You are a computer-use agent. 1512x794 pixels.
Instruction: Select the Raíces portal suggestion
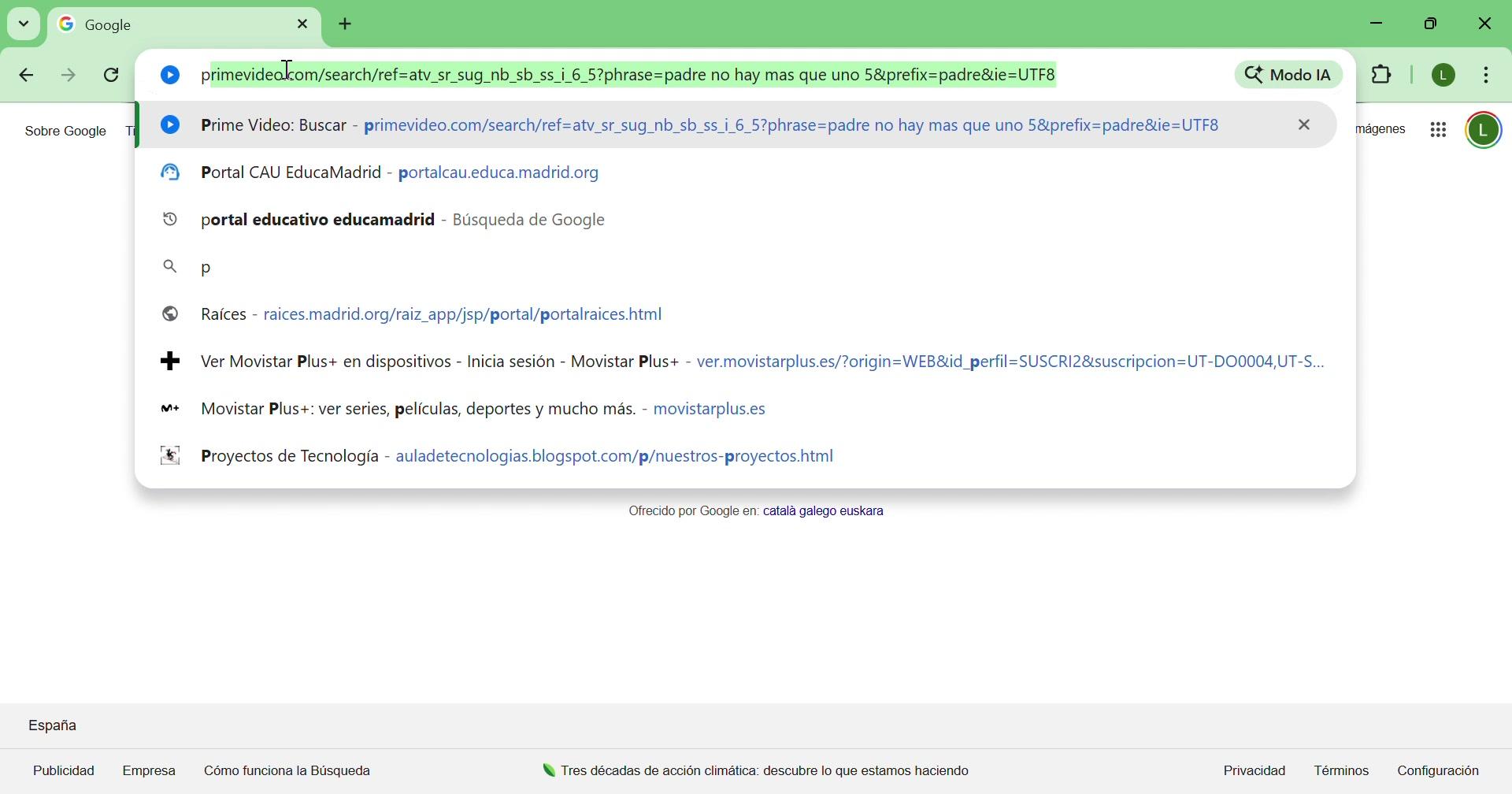(736, 314)
